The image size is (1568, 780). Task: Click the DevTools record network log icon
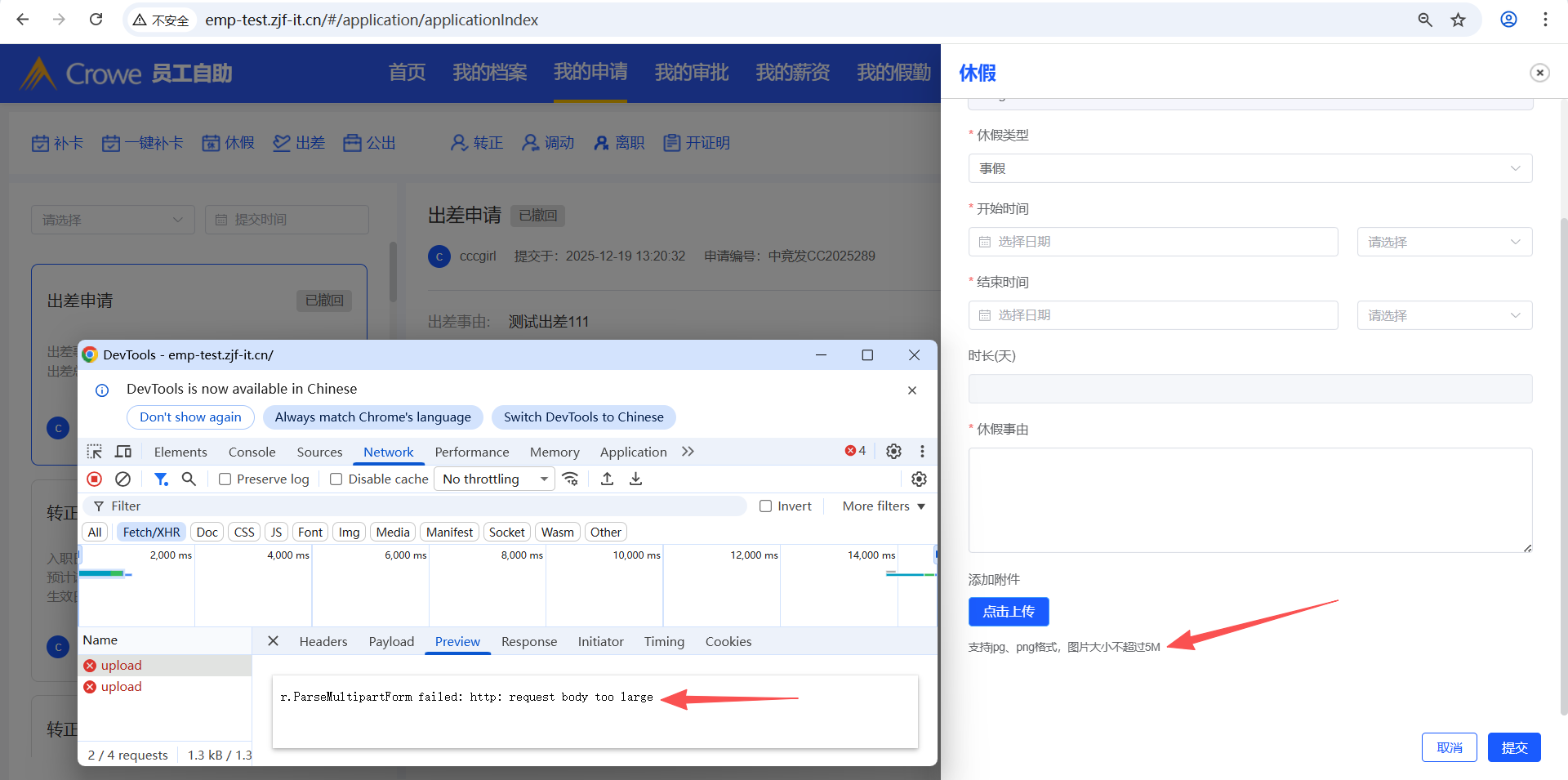point(95,479)
